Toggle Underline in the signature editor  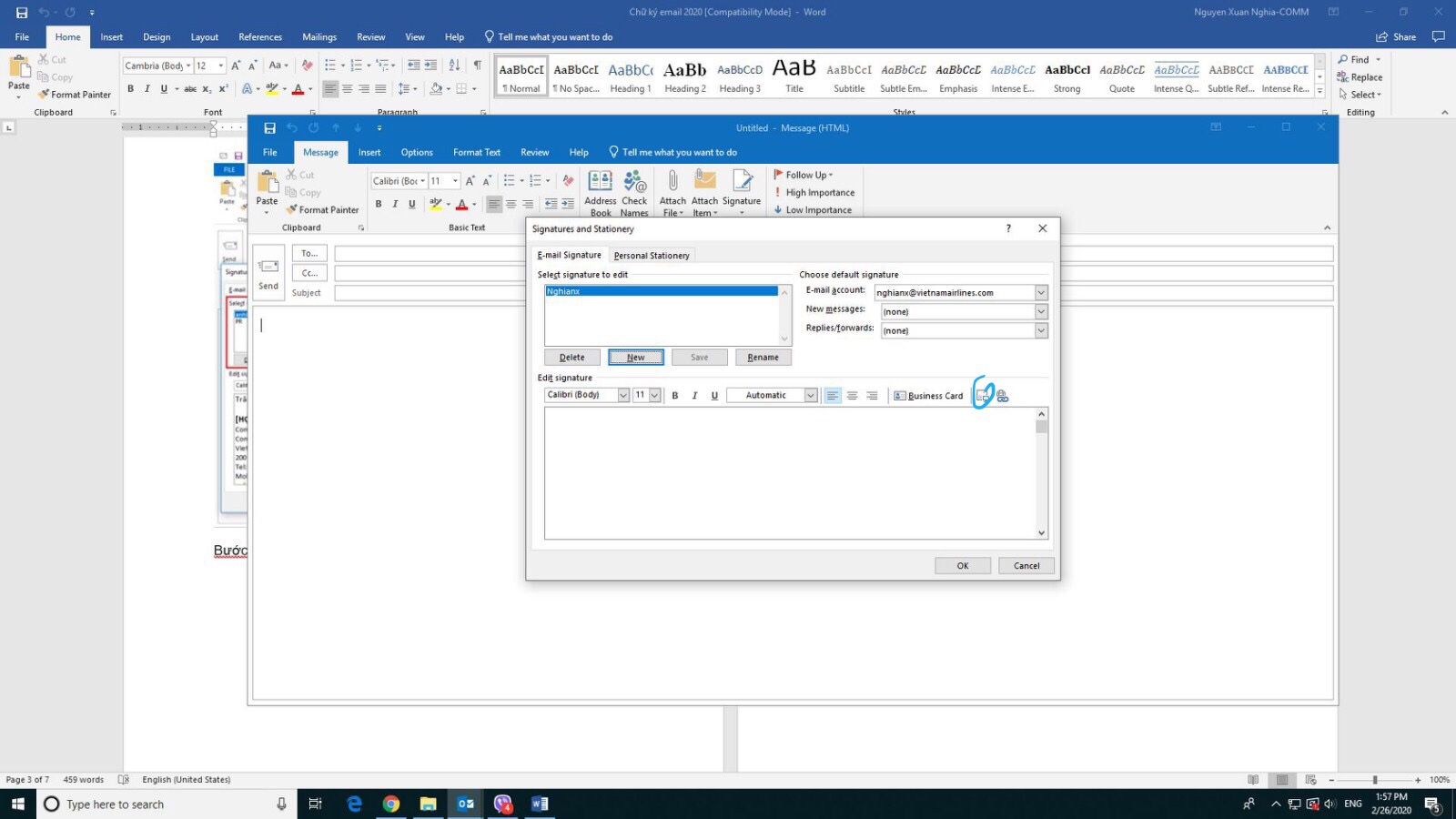pos(714,395)
